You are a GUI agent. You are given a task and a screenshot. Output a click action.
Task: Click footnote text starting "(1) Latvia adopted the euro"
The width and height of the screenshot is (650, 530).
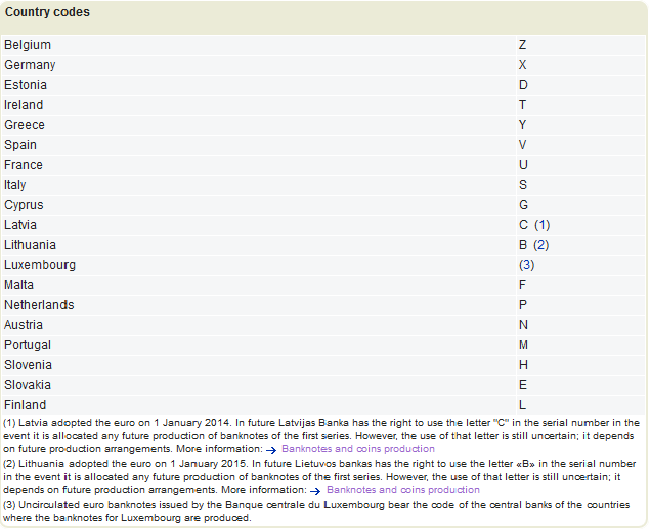pyautogui.click(x=321, y=436)
